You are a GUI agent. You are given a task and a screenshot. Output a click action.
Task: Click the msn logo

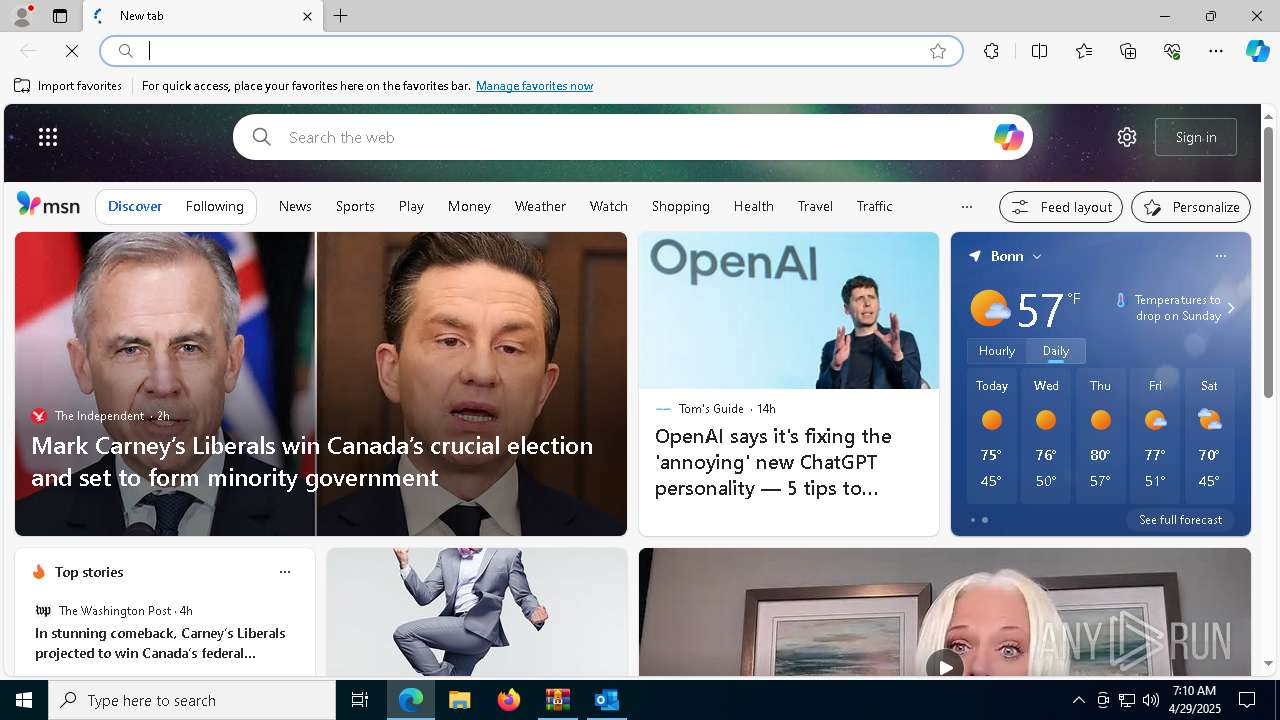pyautogui.click(x=48, y=205)
